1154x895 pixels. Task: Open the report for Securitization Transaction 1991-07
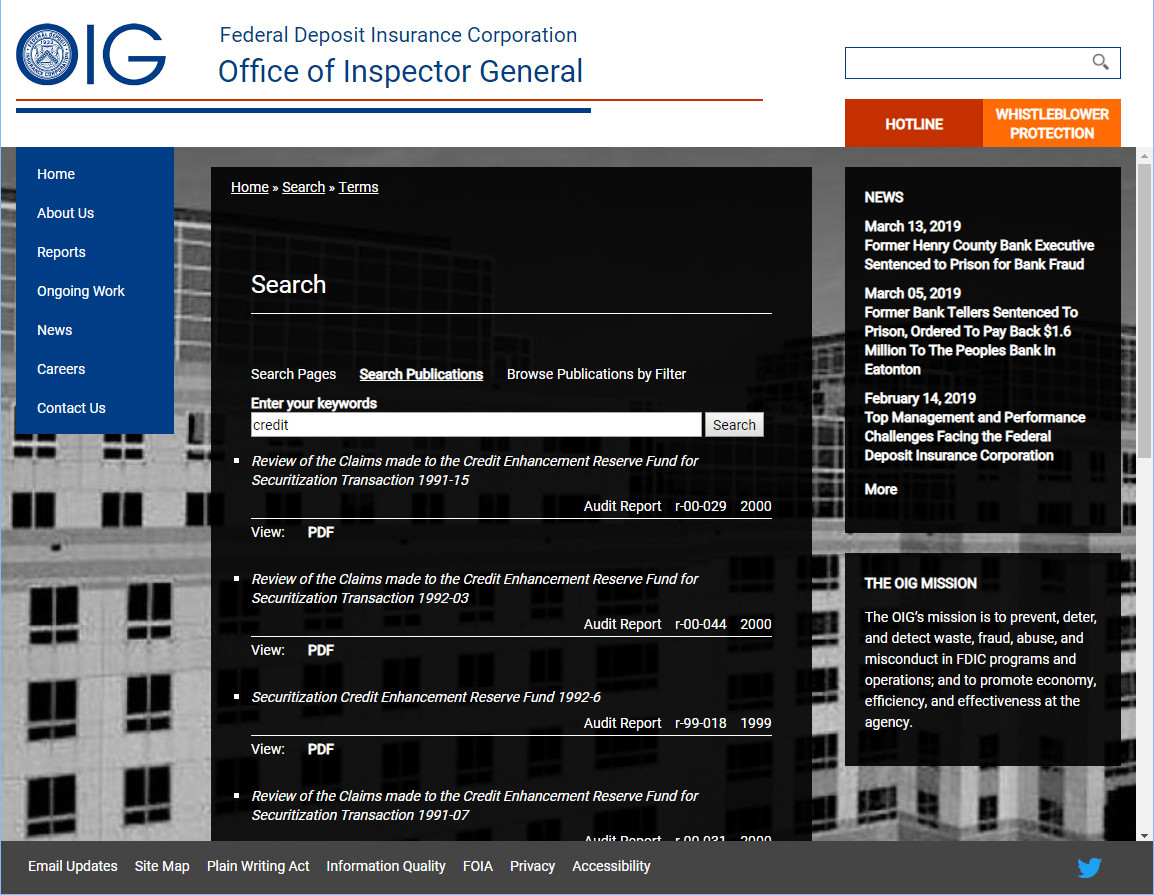[x=475, y=805]
